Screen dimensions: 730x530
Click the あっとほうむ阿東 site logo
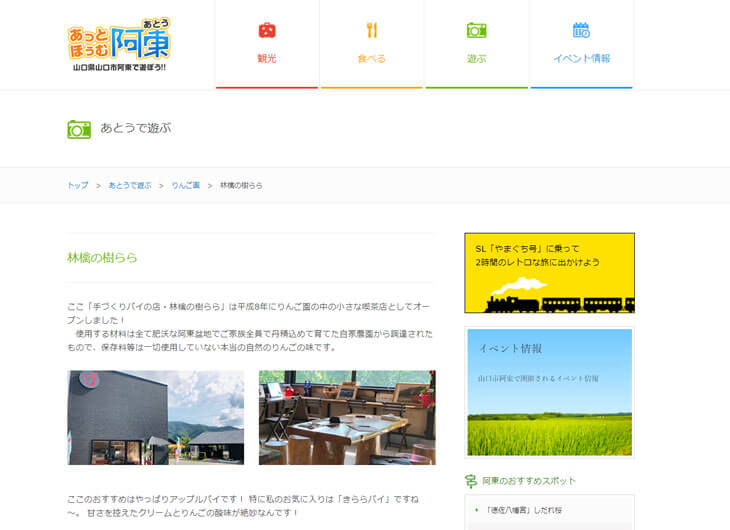[119, 45]
